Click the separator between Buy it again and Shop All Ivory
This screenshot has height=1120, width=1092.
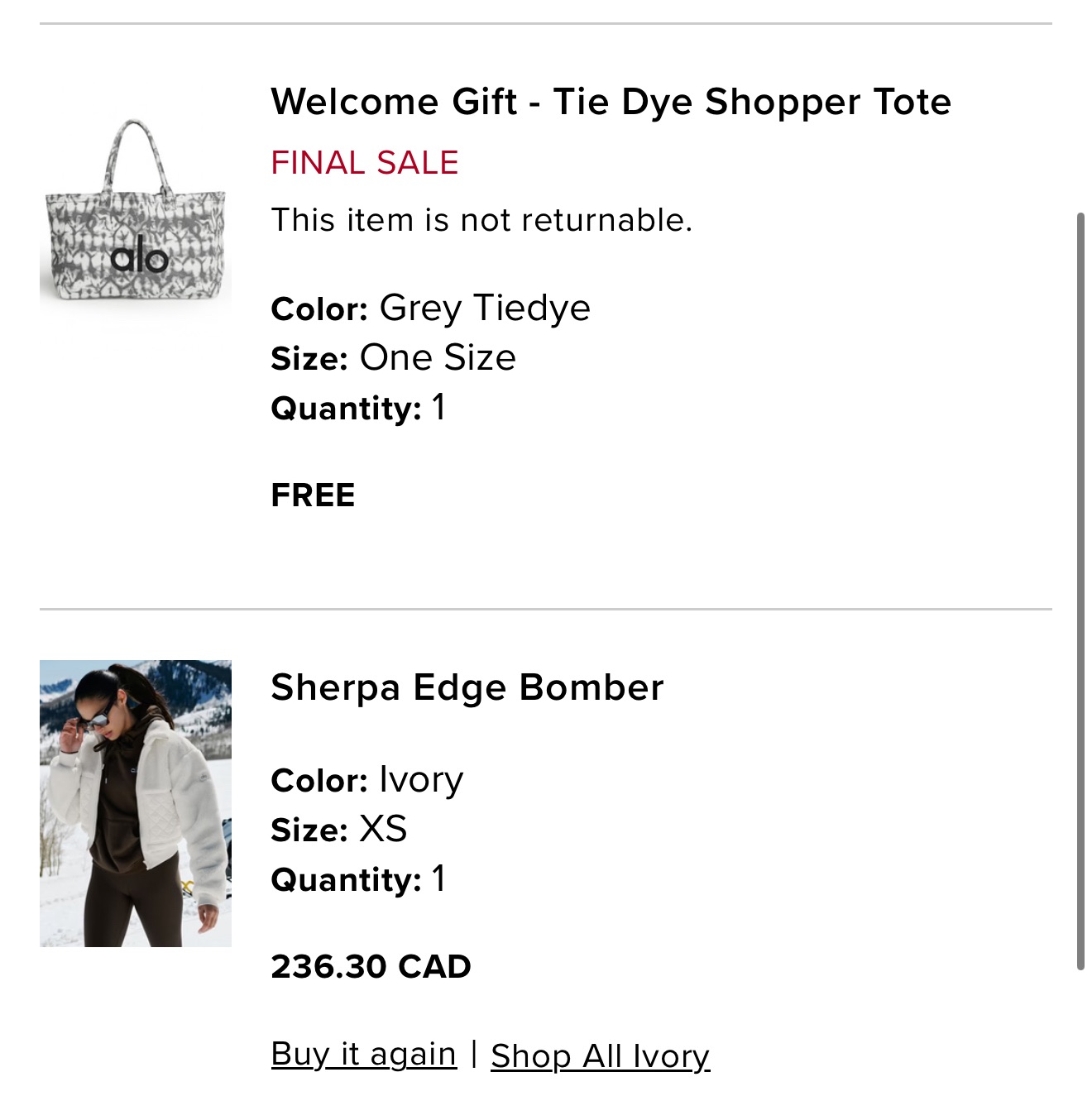click(473, 1053)
